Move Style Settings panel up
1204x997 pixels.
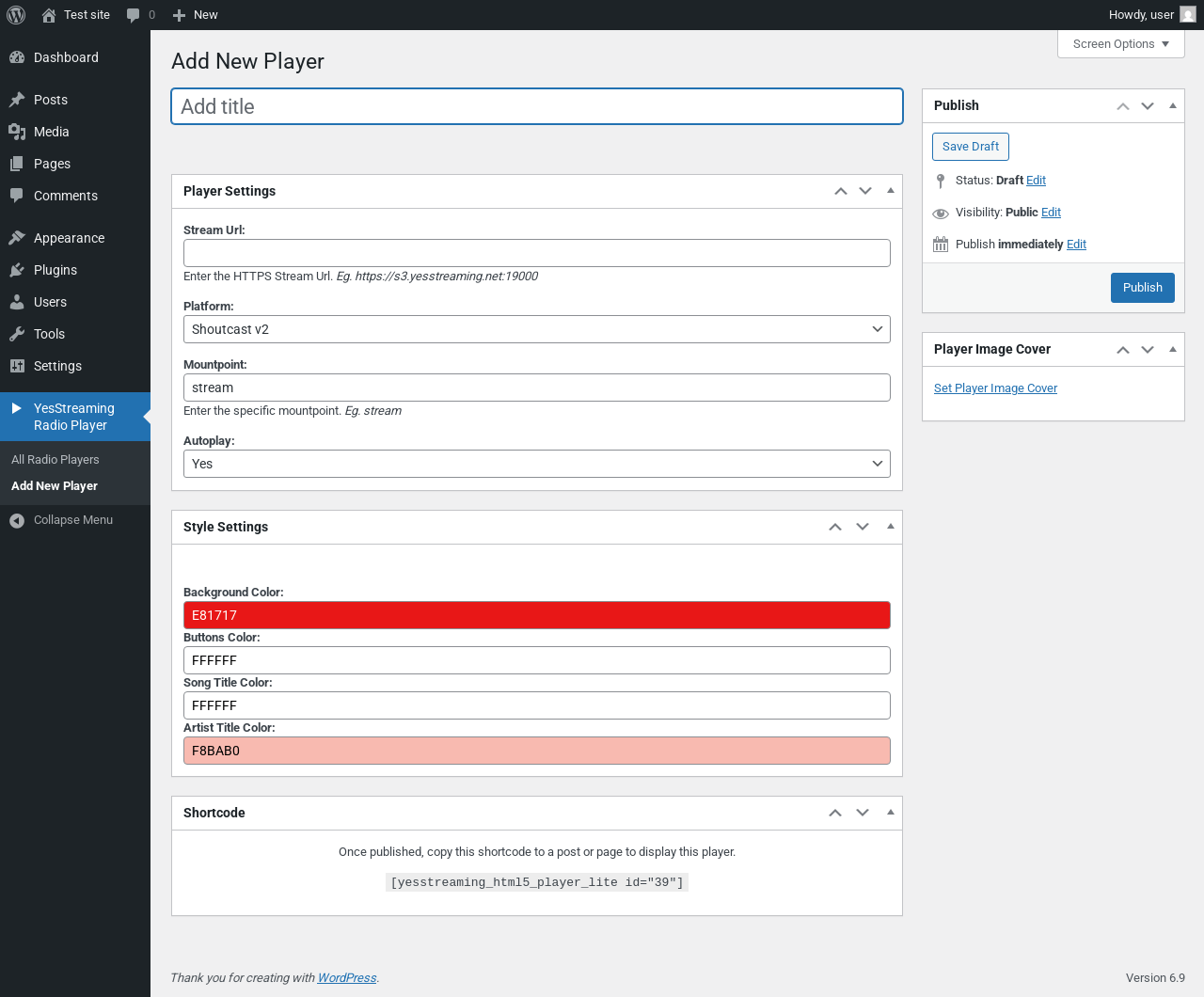click(x=835, y=527)
